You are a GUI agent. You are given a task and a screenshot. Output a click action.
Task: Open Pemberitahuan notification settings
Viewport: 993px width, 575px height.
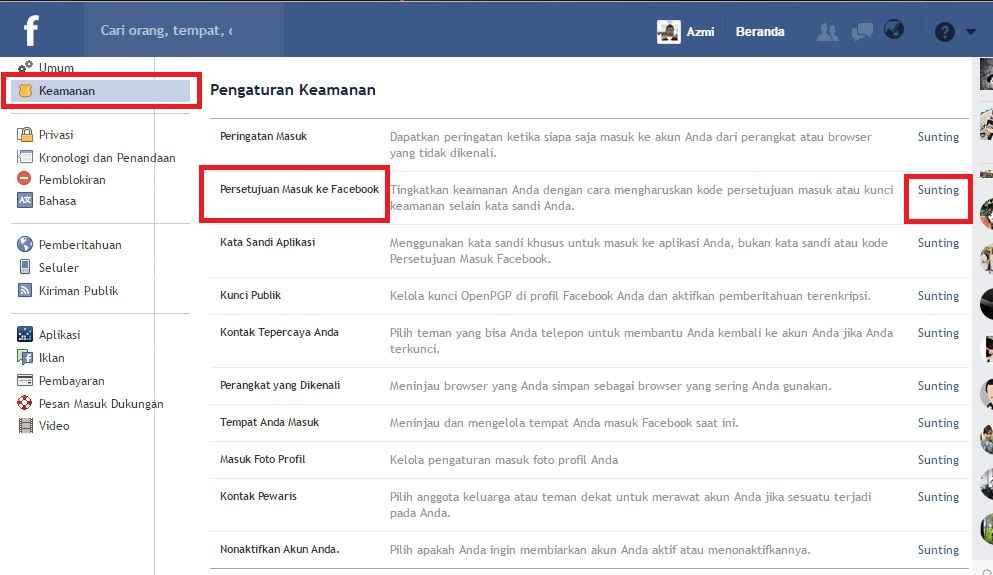pyautogui.click(x=80, y=245)
